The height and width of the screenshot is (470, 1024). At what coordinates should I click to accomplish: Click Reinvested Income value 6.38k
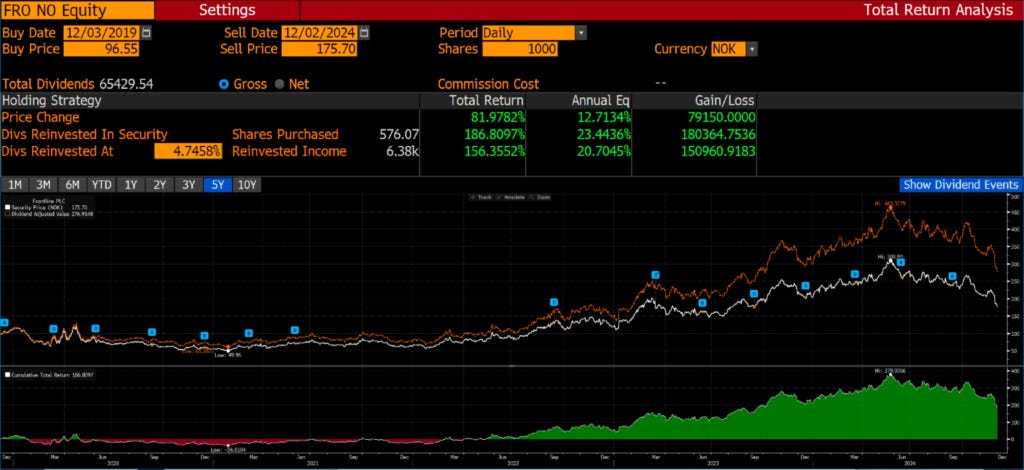402,151
